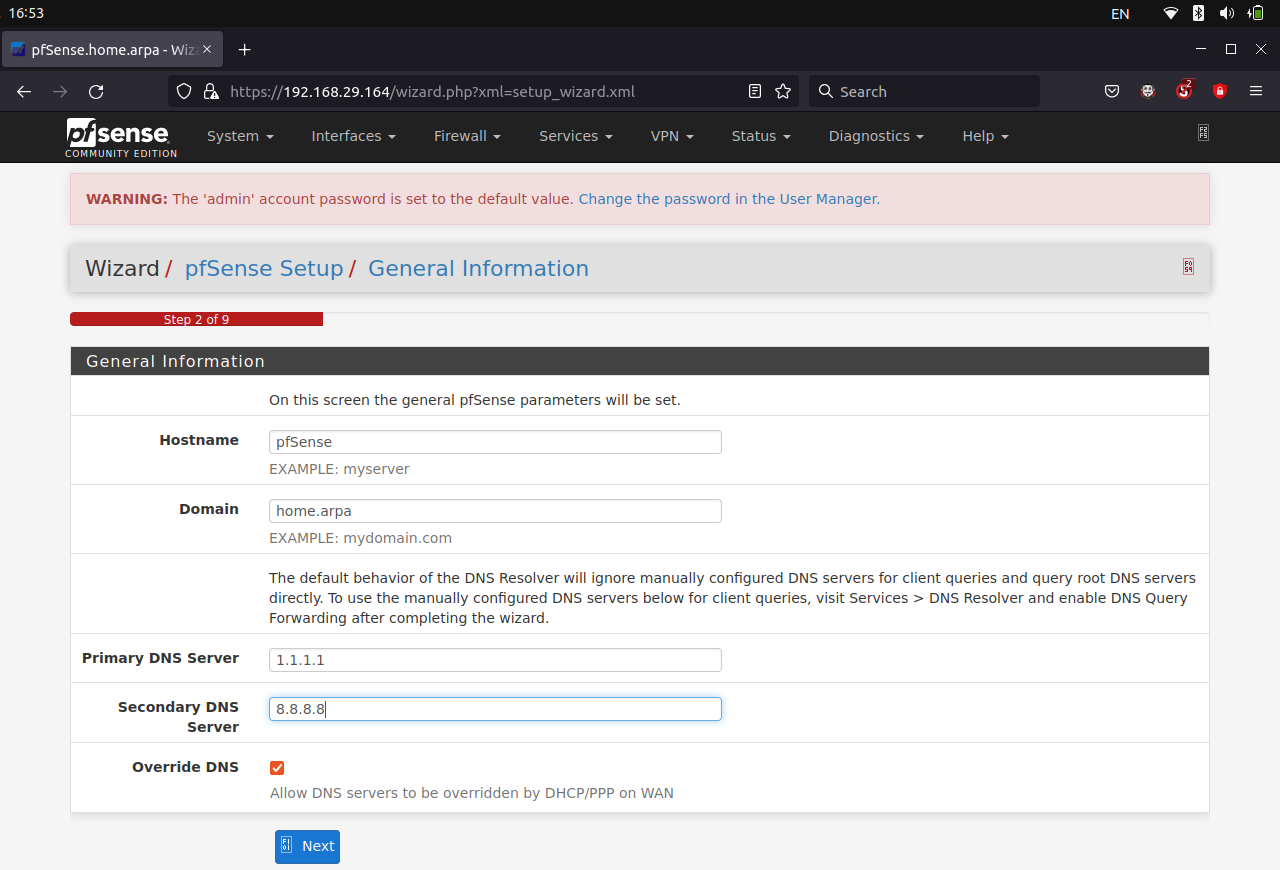The image size is (1280, 870).
Task: Click the Override DNS label
Action: click(185, 767)
